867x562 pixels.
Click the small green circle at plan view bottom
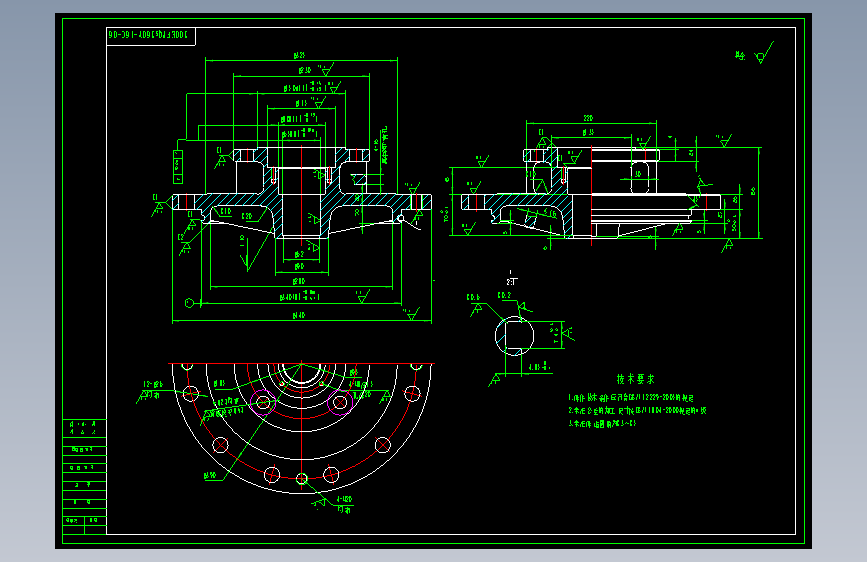[301, 479]
